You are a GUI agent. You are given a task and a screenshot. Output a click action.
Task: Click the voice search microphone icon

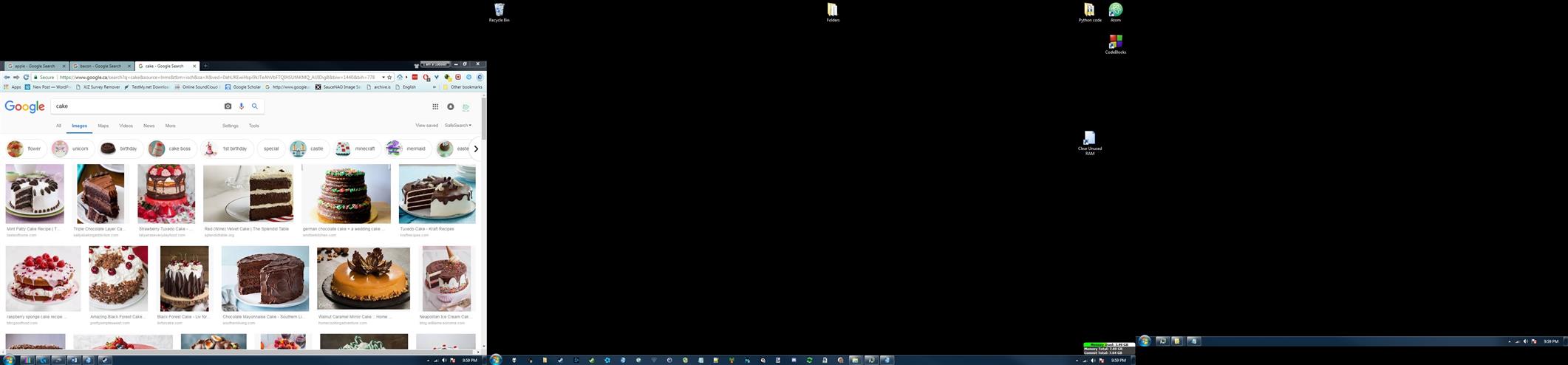(x=242, y=106)
